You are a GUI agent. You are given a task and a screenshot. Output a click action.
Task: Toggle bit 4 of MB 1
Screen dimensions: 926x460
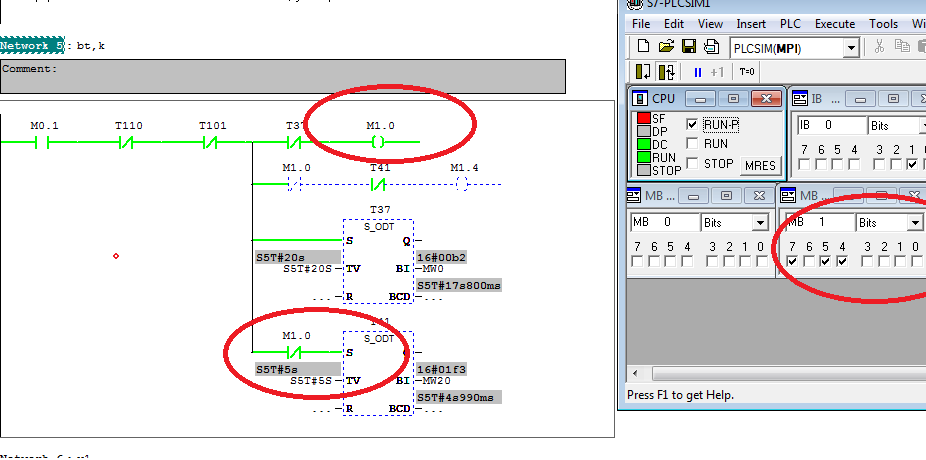click(842, 261)
